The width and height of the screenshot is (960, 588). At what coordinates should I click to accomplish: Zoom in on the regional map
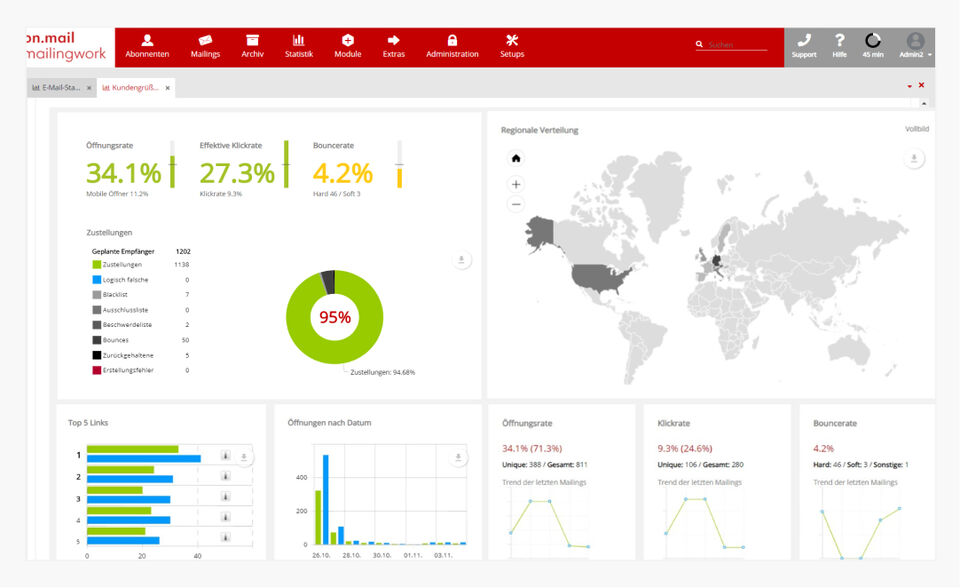pyautogui.click(x=516, y=184)
